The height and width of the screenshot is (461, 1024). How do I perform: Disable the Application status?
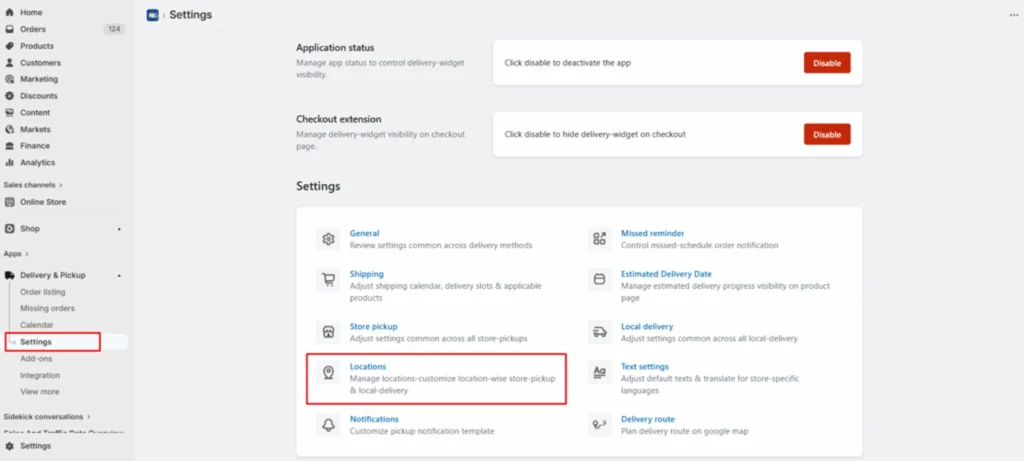point(827,63)
